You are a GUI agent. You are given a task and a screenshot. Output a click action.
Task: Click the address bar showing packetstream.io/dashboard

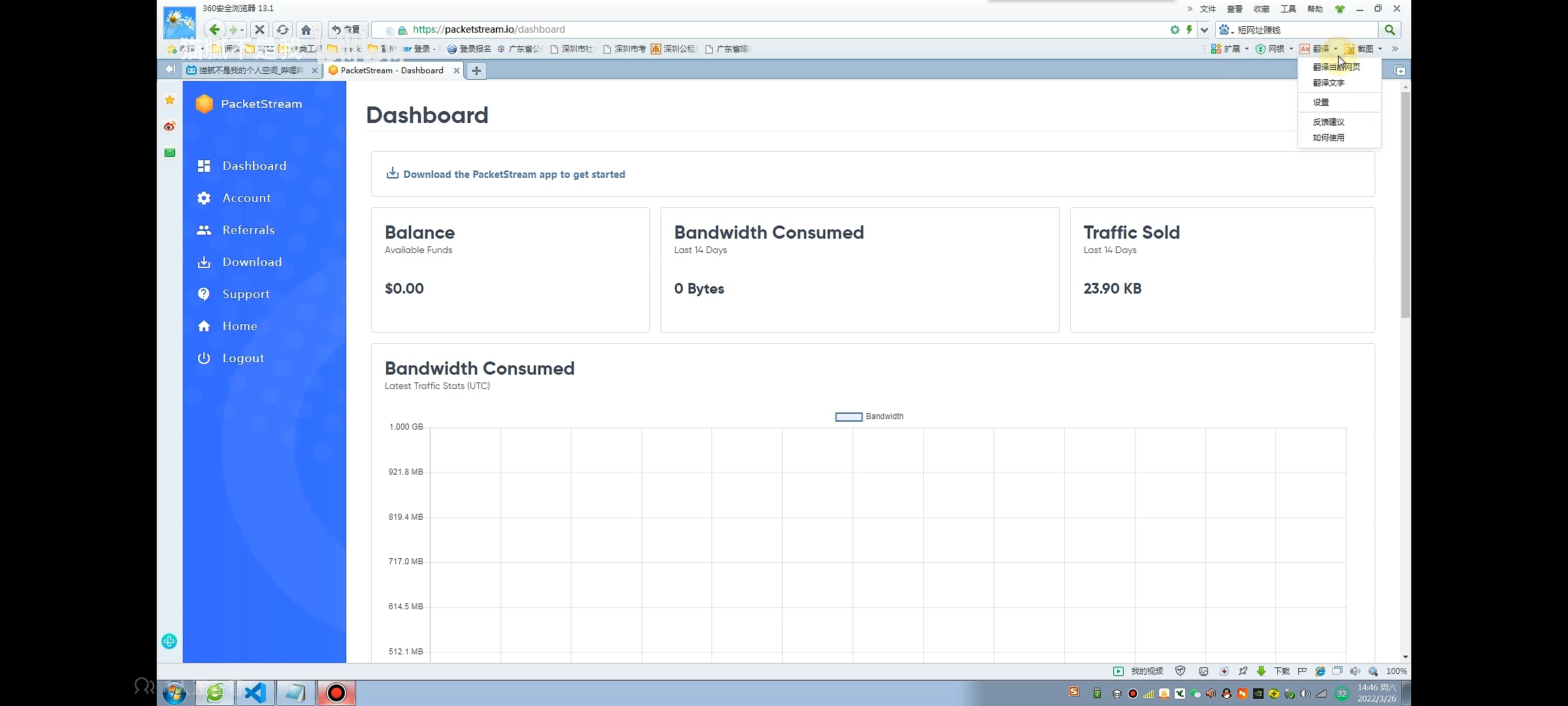pos(784,29)
